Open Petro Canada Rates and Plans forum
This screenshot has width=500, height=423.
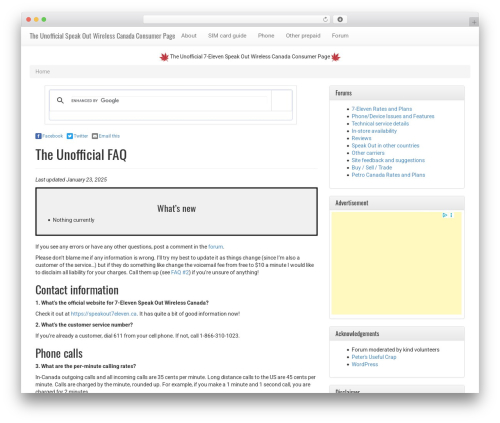tap(388, 175)
